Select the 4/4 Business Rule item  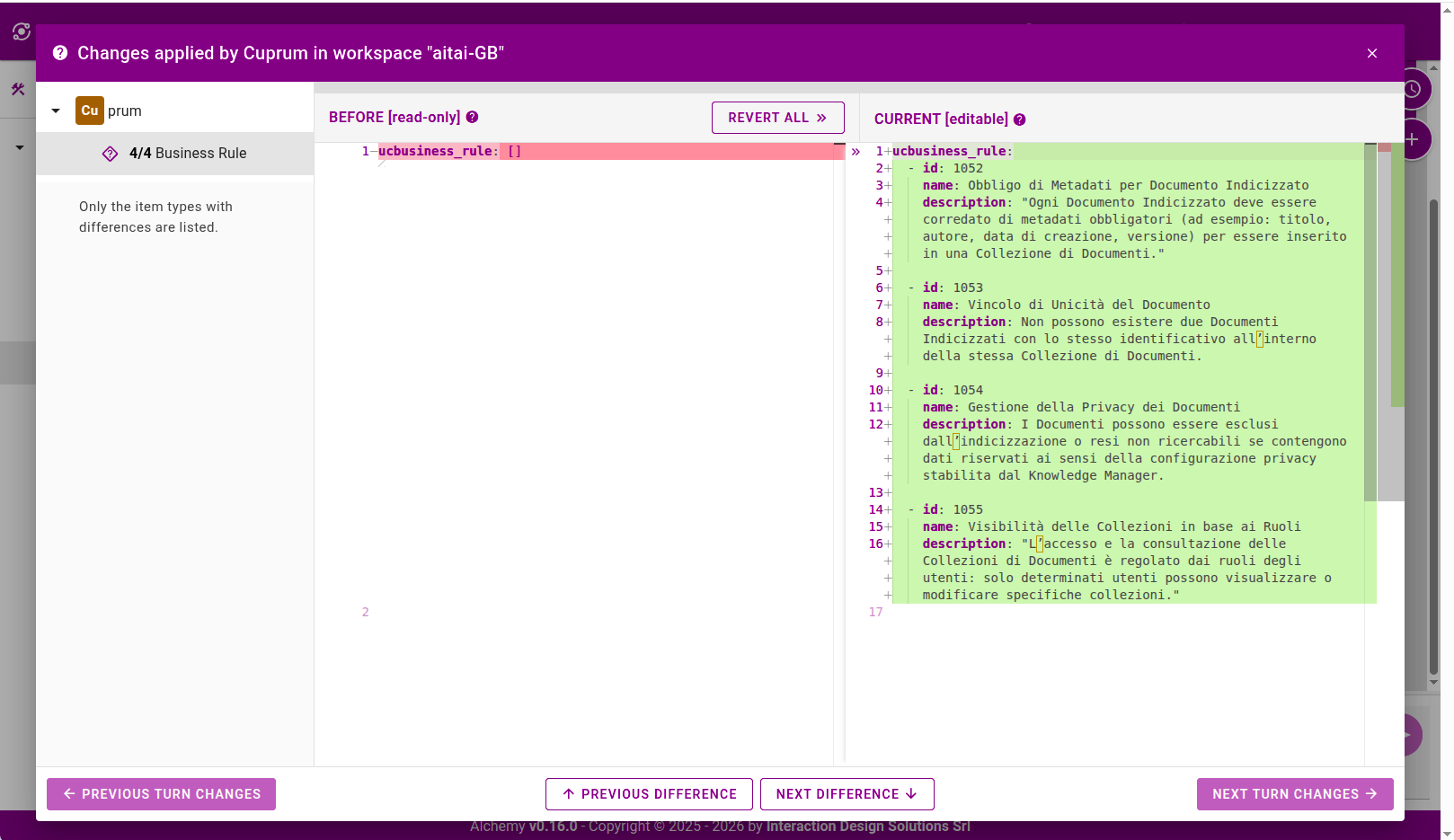pos(174,154)
